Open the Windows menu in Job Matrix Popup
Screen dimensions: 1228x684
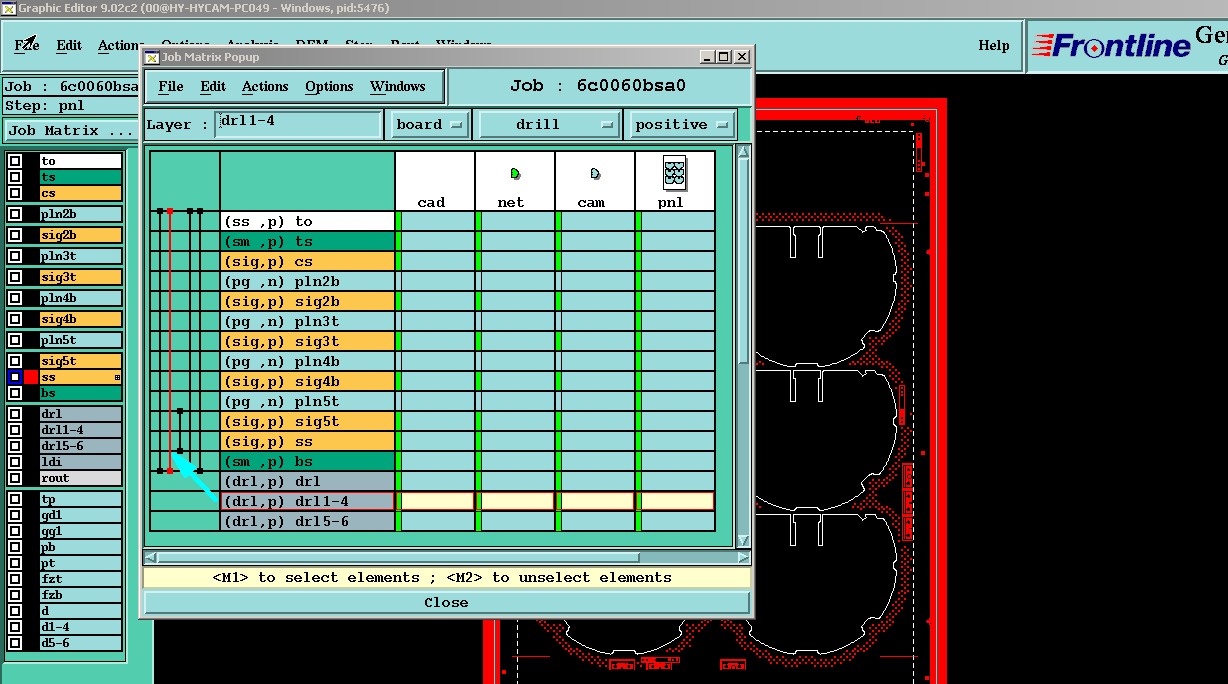click(x=397, y=87)
